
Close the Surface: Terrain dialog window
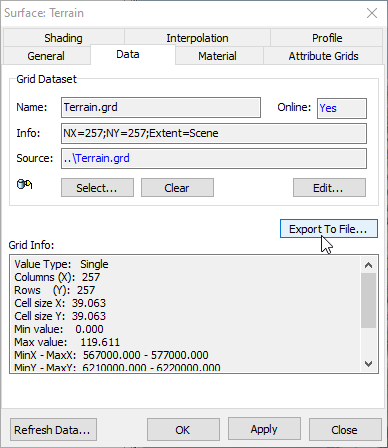[x=372, y=13]
